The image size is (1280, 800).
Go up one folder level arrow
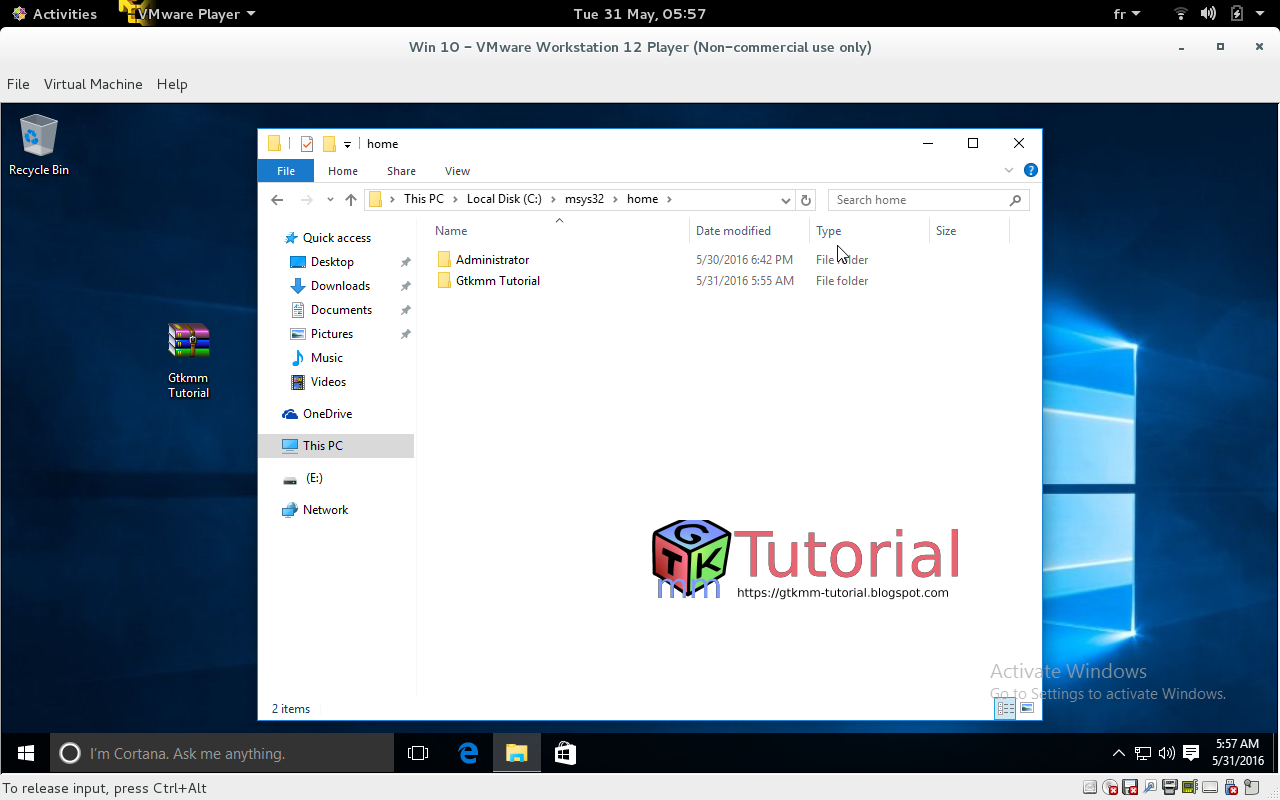(x=351, y=200)
